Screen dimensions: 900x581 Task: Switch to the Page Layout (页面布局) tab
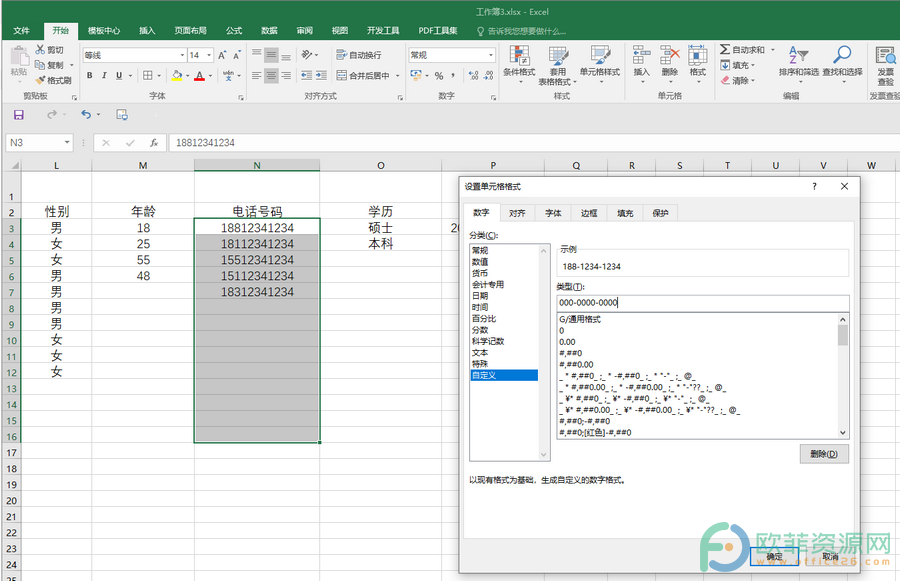tap(191, 30)
